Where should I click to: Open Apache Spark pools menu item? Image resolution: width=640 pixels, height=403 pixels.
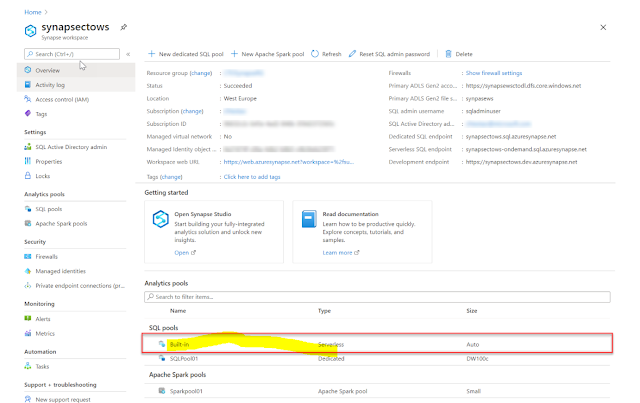(x=61, y=222)
